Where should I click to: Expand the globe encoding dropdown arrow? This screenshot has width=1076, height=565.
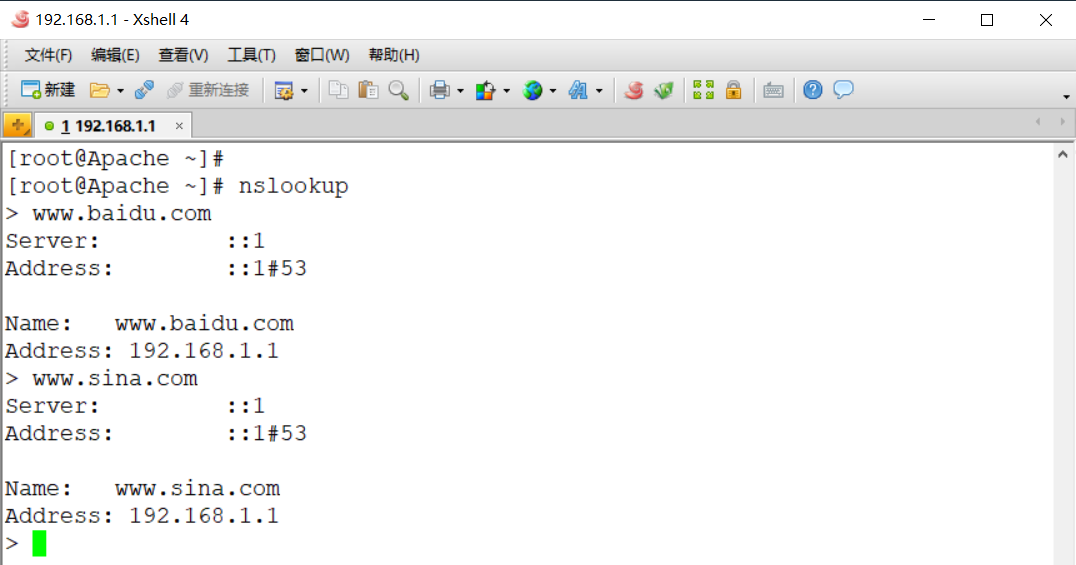[x=552, y=91]
